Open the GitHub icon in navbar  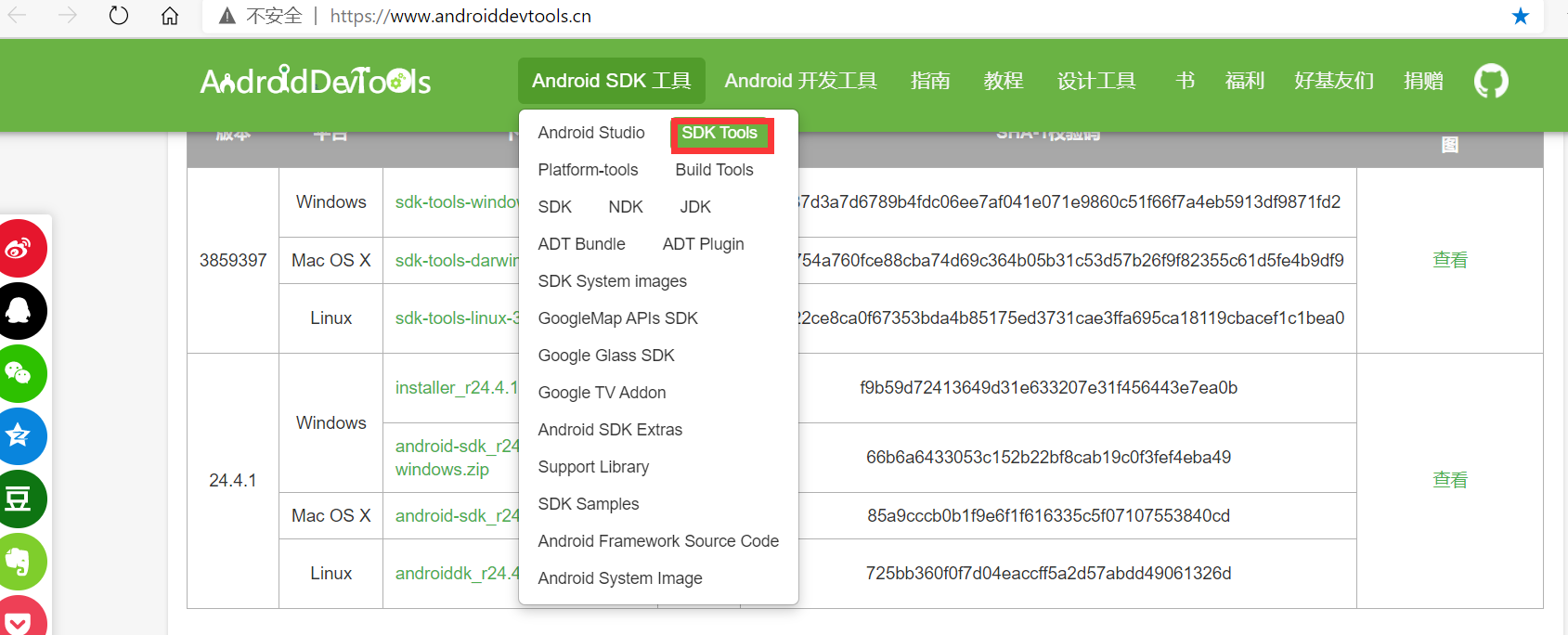[x=1491, y=82]
